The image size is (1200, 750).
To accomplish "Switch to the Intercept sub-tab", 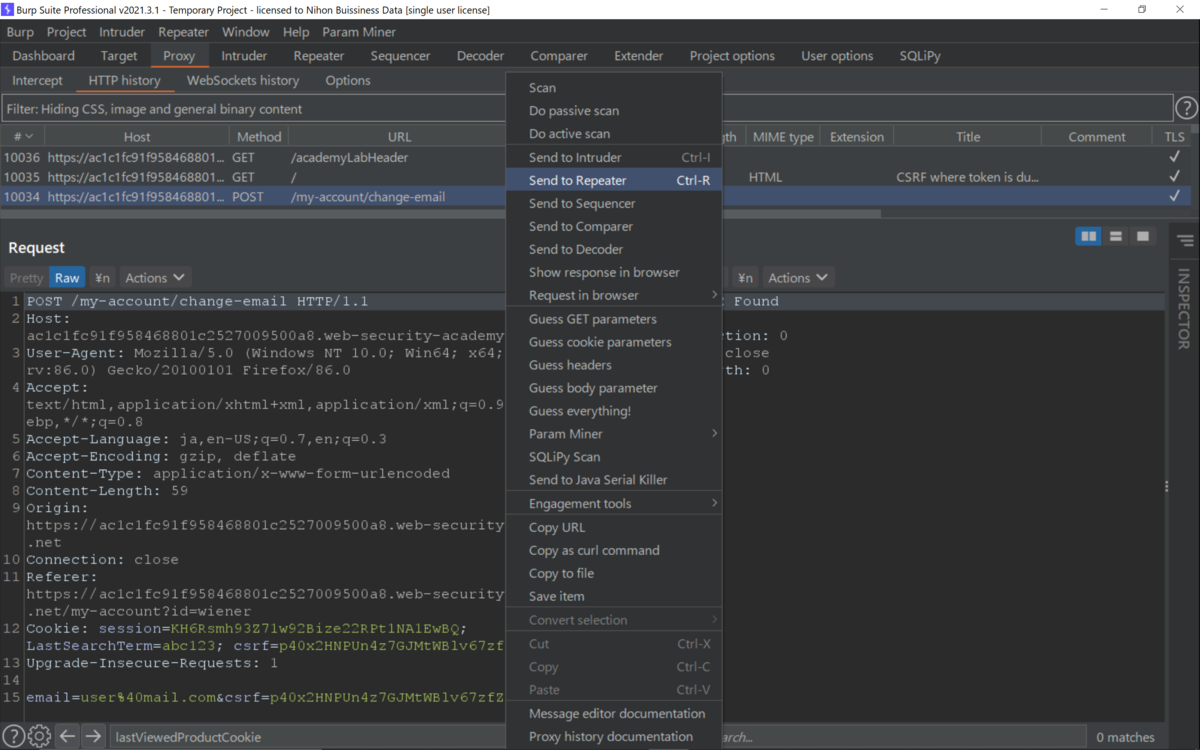I will click(x=37, y=80).
